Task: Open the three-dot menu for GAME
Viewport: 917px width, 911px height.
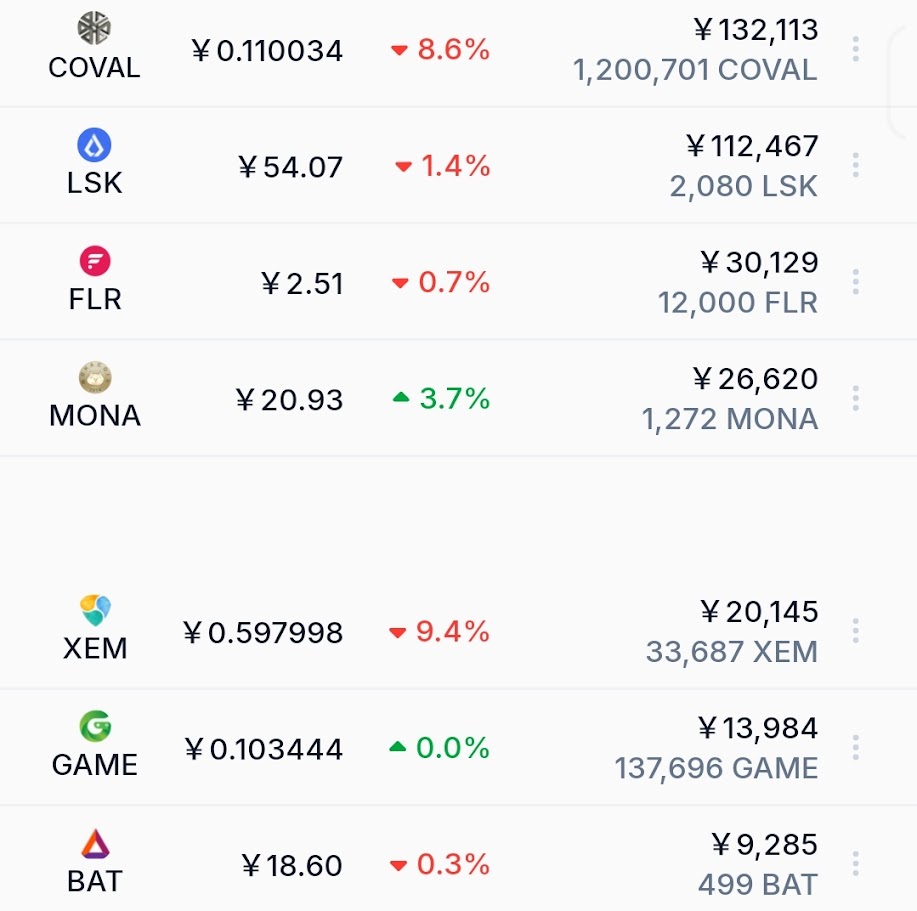Action: pos(855,747)
